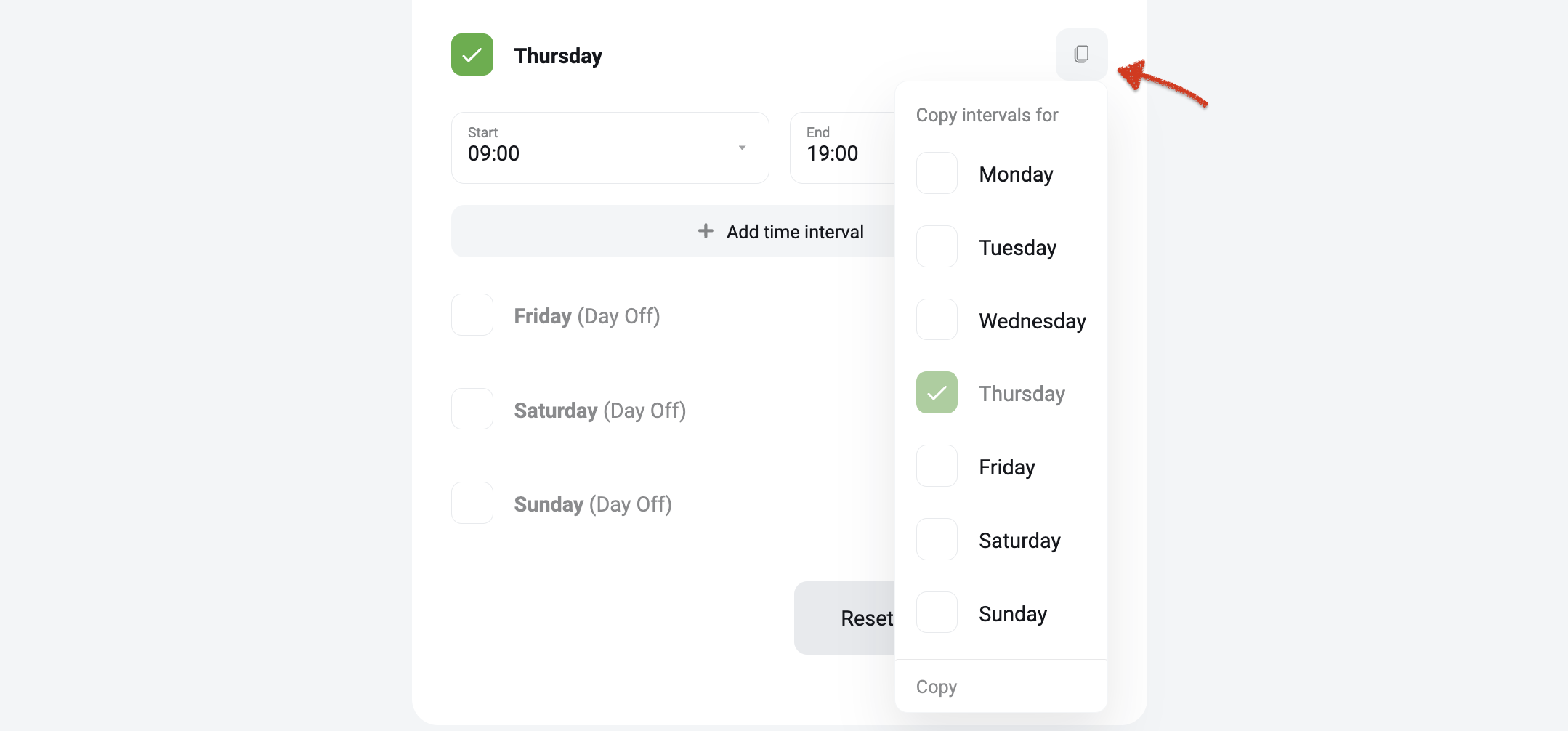Uncheck the green Thursday day checkbox

coord(472,54)
